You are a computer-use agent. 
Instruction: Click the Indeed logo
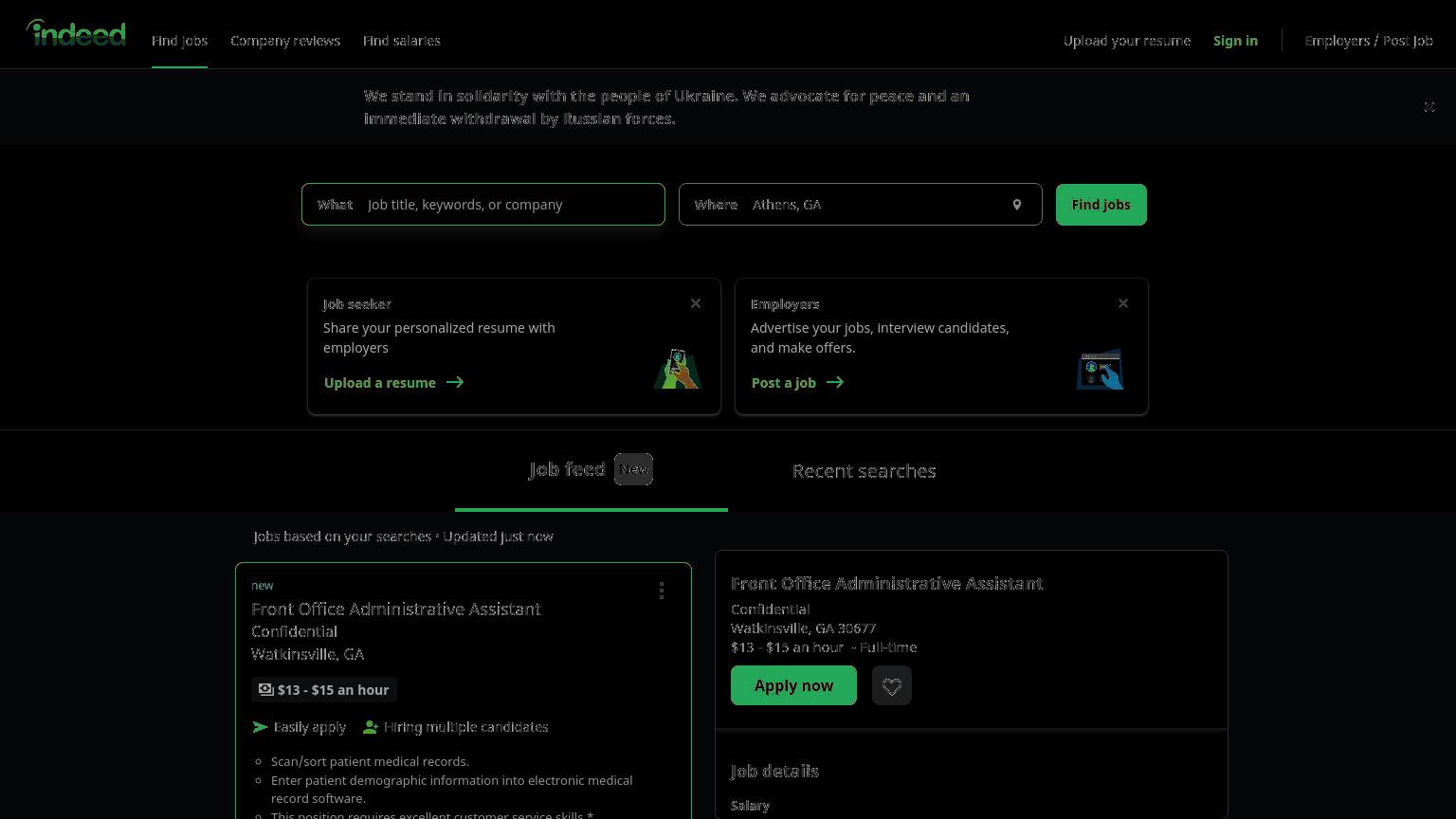click(x=76, y=33)
